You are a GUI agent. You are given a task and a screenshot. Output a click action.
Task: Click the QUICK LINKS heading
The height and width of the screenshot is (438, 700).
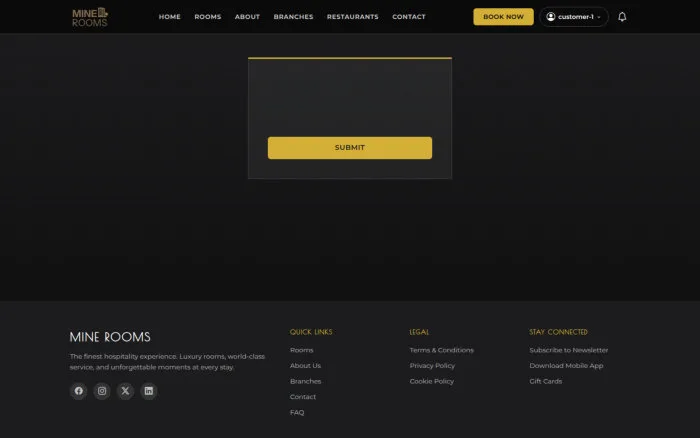pos(311,332)
